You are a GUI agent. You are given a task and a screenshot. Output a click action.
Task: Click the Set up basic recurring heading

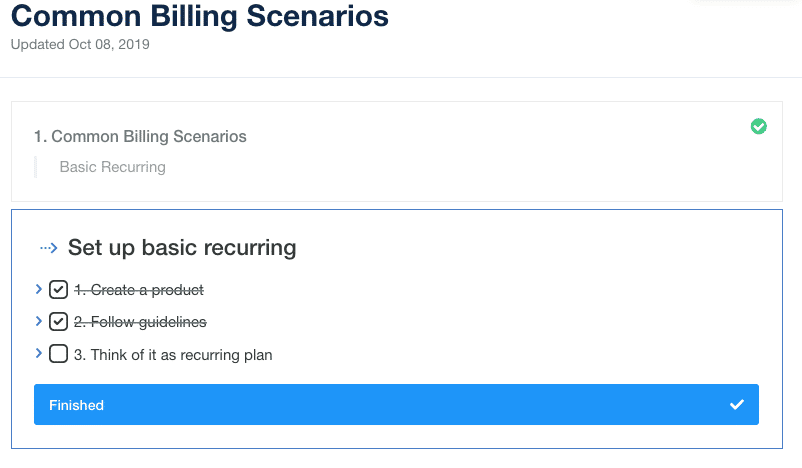182,248
